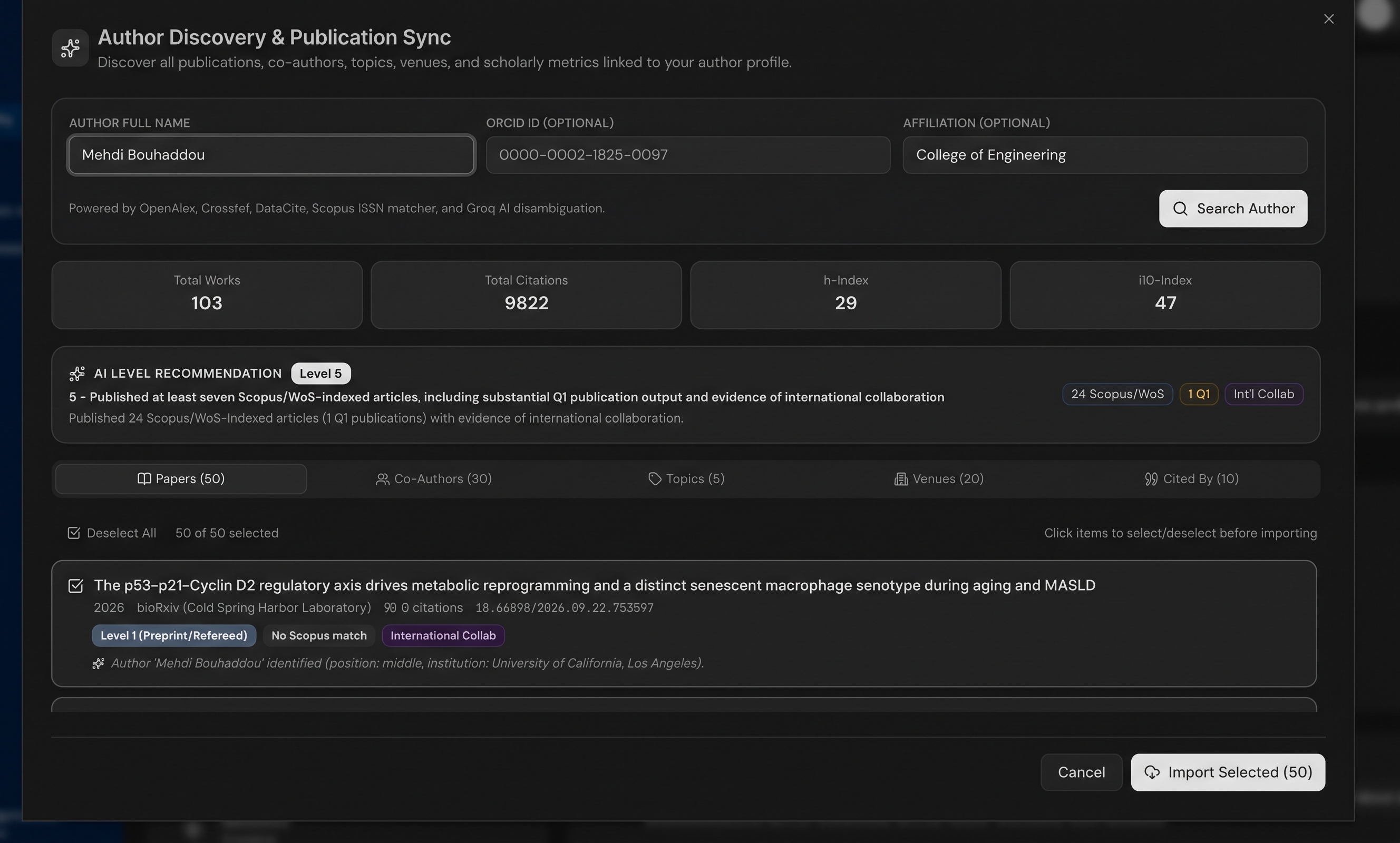Click bioRxiv (Cold Spring Harbor Laboratory) venue text
Viewport: 1400px width, 843px height.
(254, 608)
